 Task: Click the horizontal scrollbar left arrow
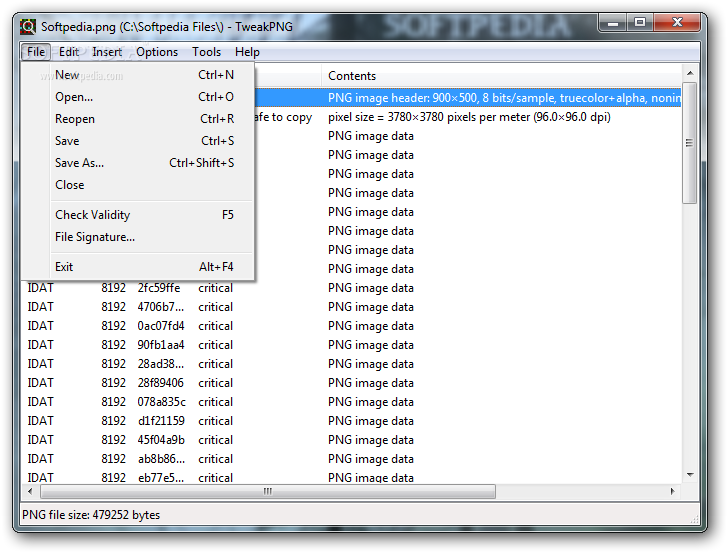(30, 491)
